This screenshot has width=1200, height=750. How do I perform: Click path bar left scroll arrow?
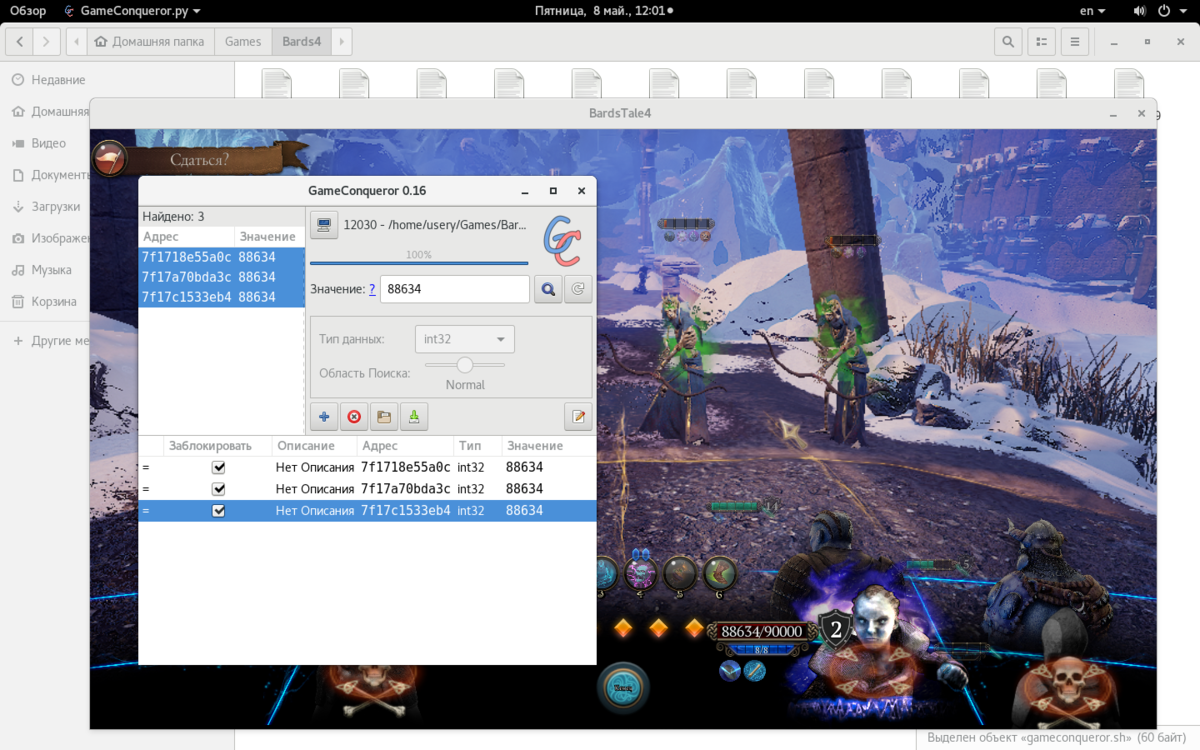click(x=76, y=42)
